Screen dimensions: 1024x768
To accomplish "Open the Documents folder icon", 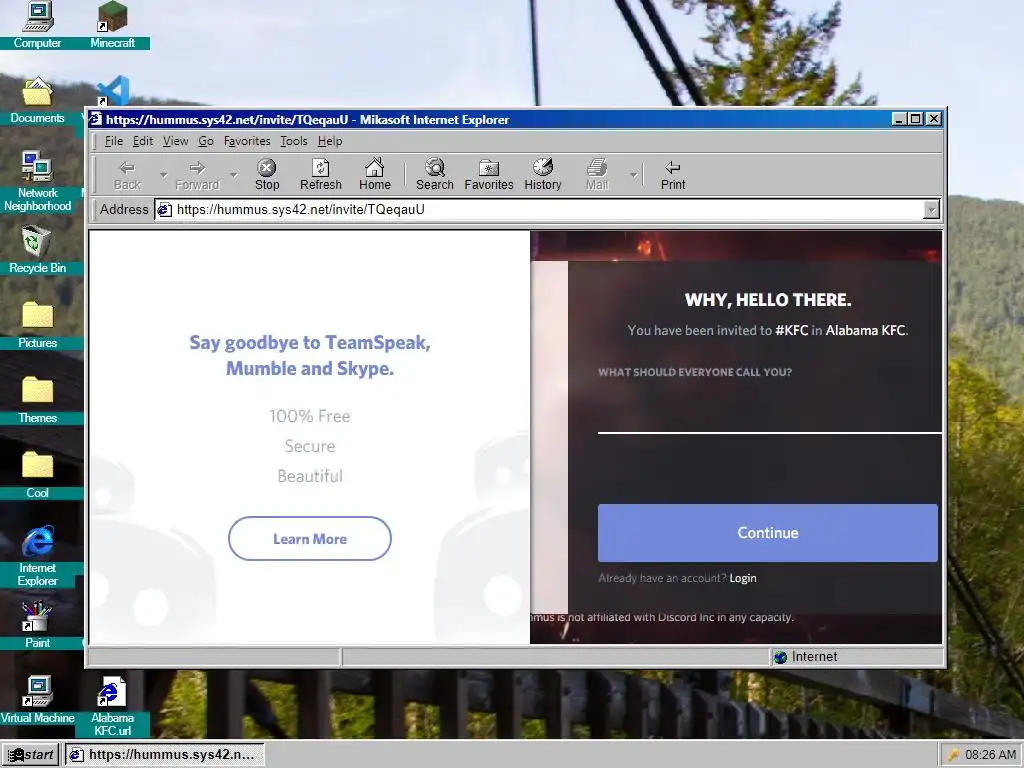I will [x=37, y=101].
